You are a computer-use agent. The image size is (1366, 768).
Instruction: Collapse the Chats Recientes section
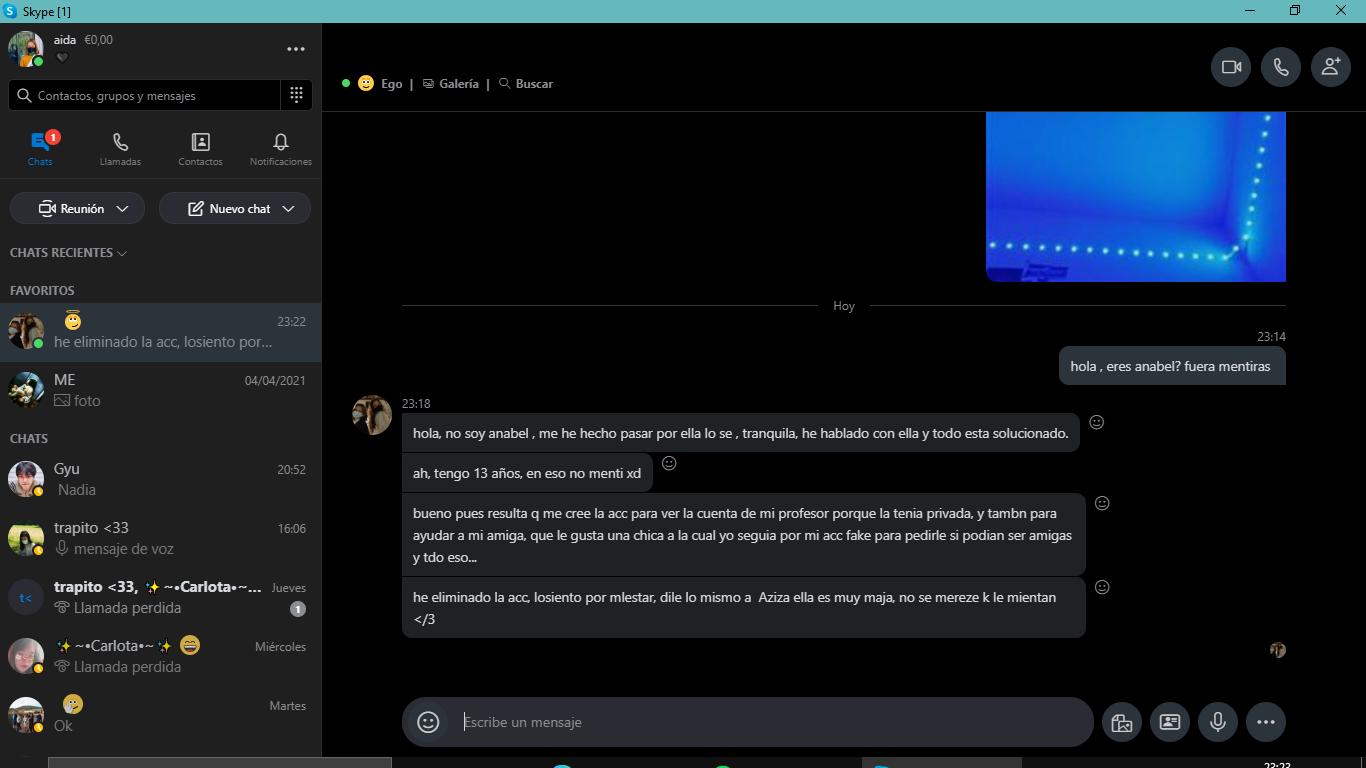69,253
